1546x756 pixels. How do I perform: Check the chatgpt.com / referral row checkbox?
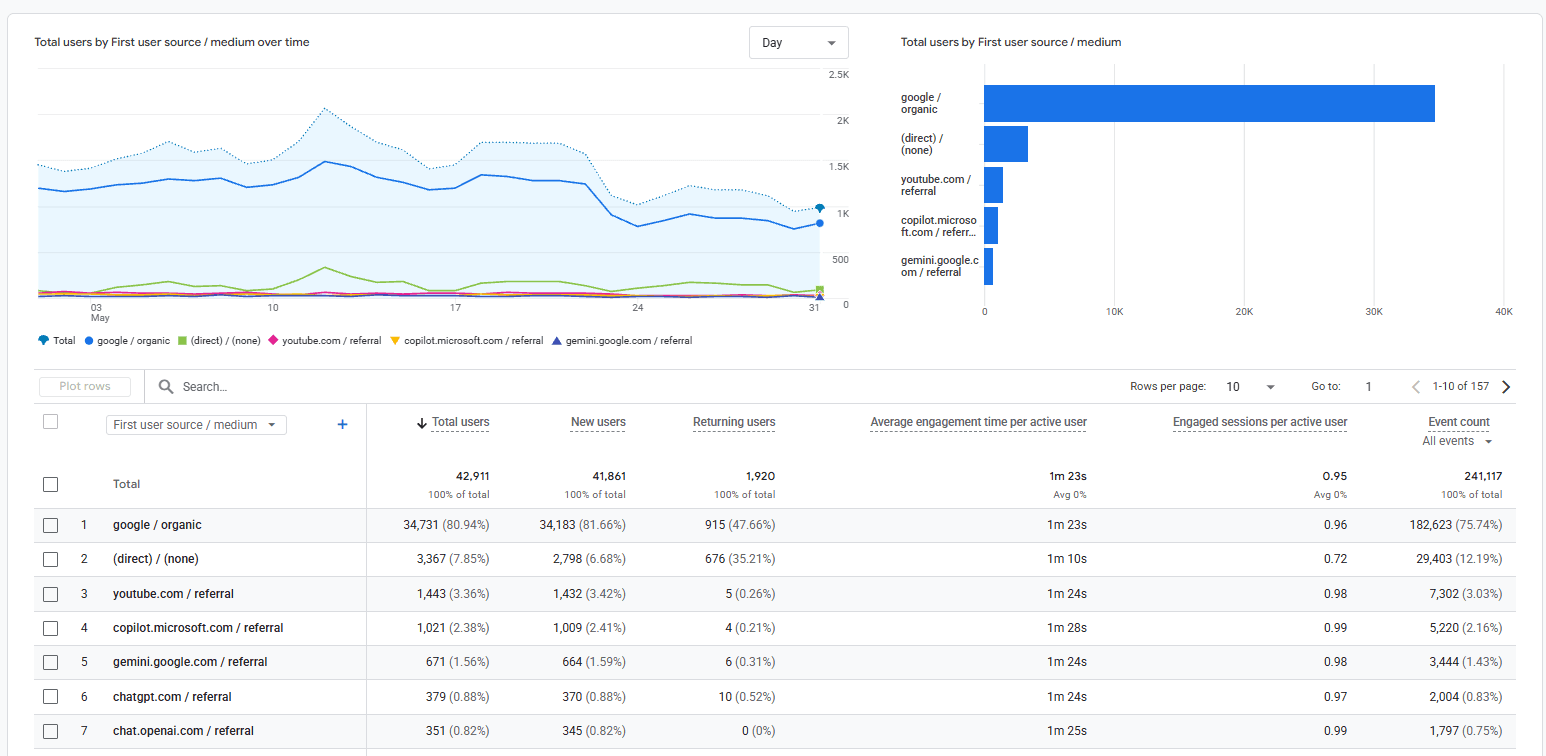(50, 697)
